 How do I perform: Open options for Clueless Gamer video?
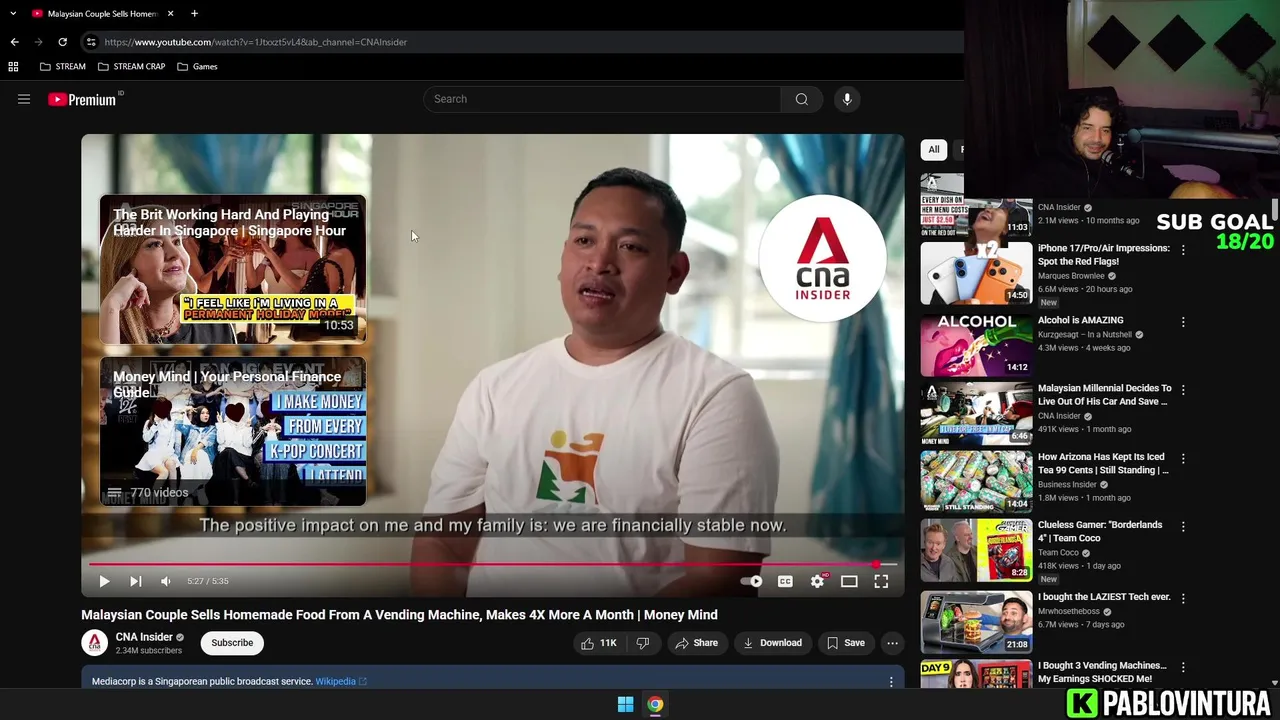click(x=1183, y=526)
